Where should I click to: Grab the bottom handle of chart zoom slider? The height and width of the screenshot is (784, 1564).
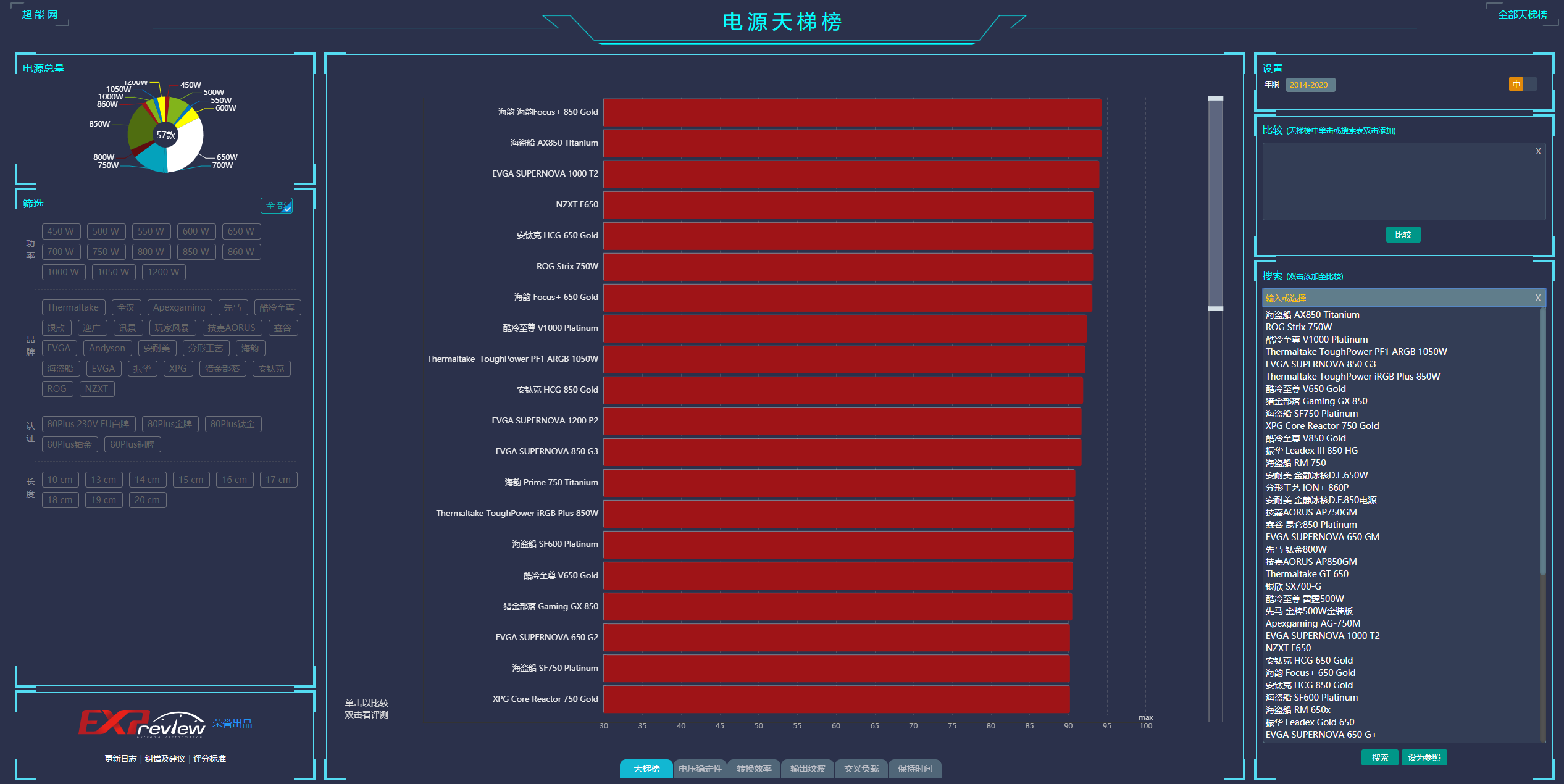(x=1215, y=309)
